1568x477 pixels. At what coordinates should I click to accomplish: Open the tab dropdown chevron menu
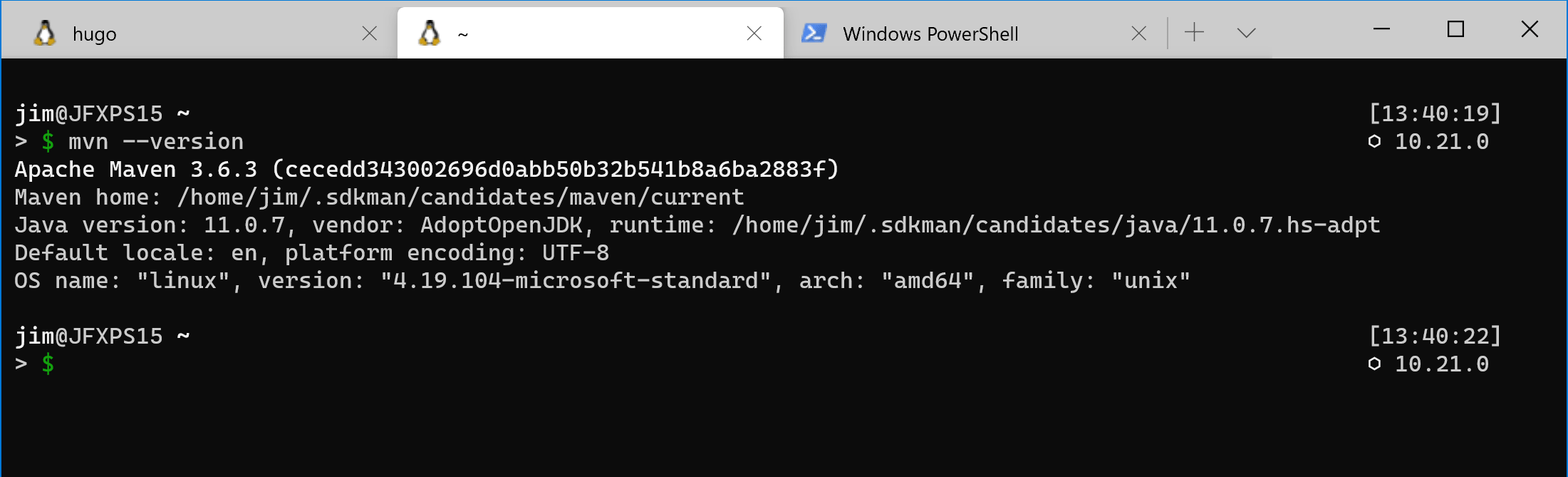pyautogui.click(x=1245, y=32)
